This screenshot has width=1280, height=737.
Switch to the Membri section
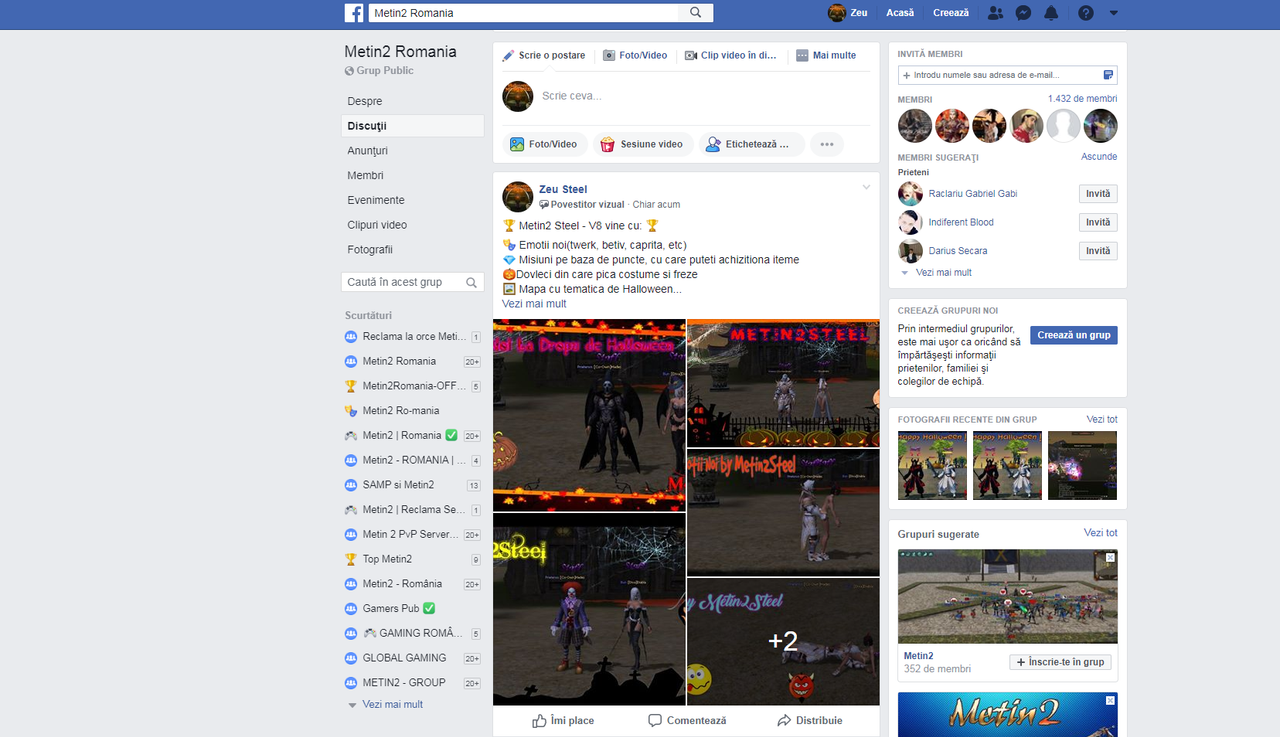tap(366, 175)
